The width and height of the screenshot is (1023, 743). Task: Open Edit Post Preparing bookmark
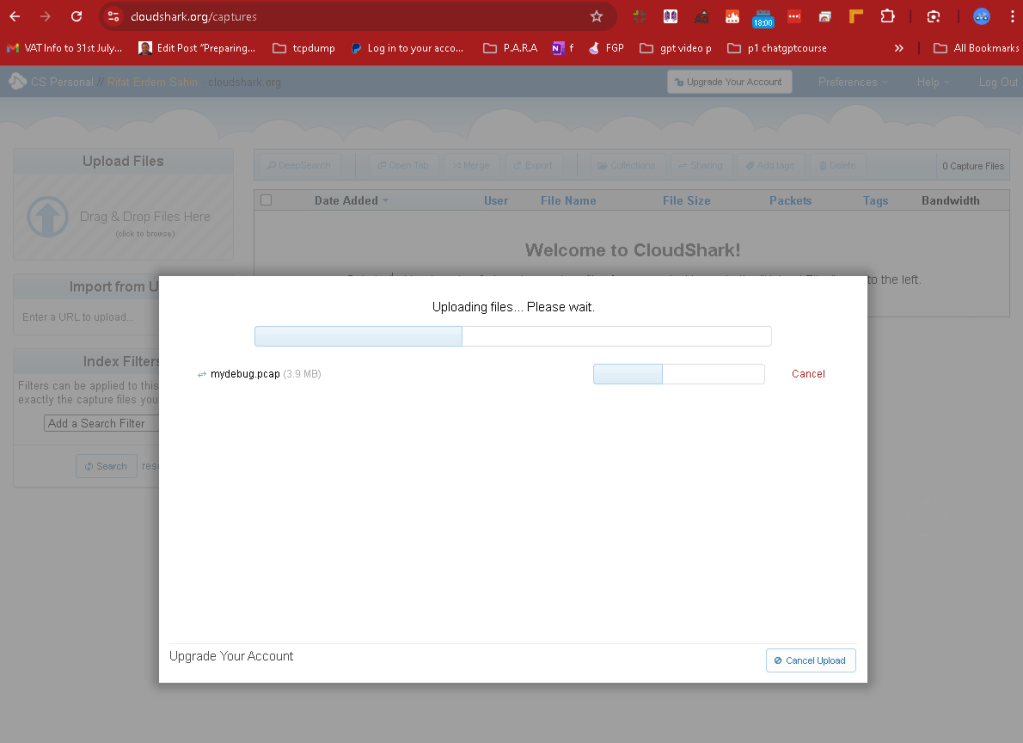pyautogui.click(x=197, y=48)
